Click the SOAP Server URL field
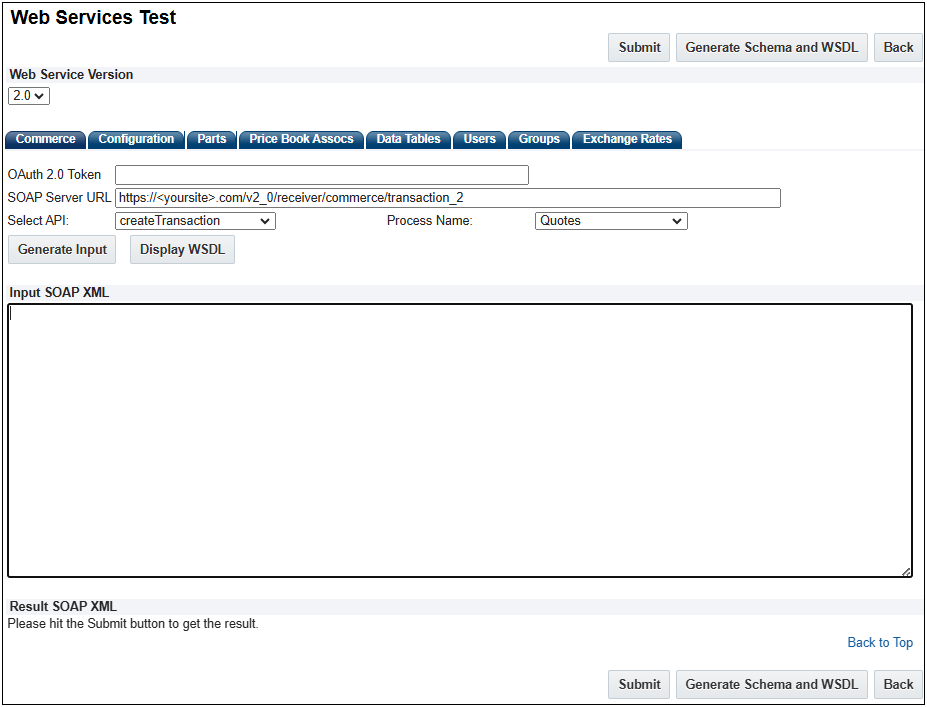The width and height of the screenshot is (927, 707). tap(447, 197)
